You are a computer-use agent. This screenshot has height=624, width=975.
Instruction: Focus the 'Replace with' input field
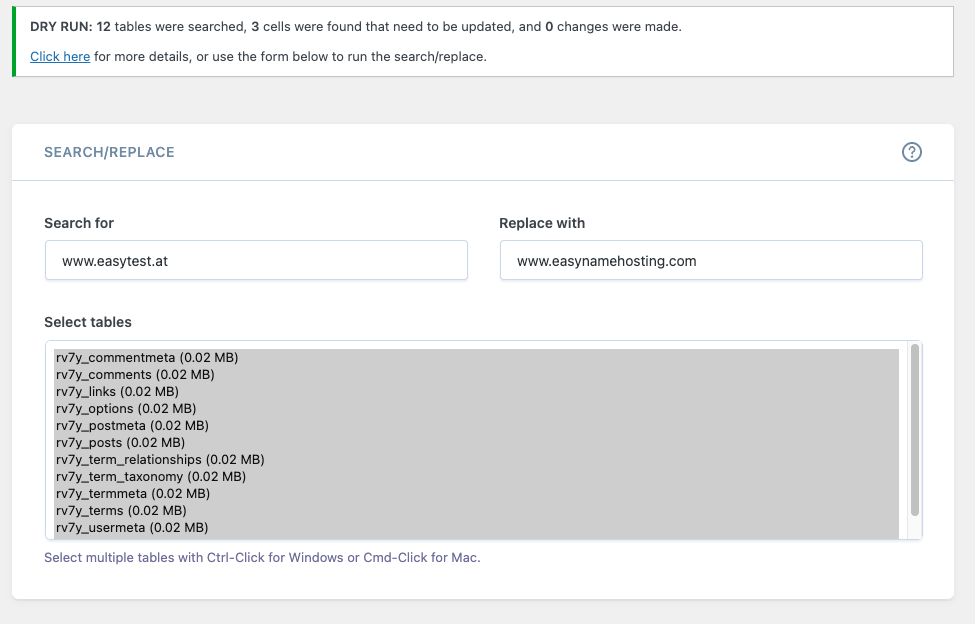coord(711,260)
